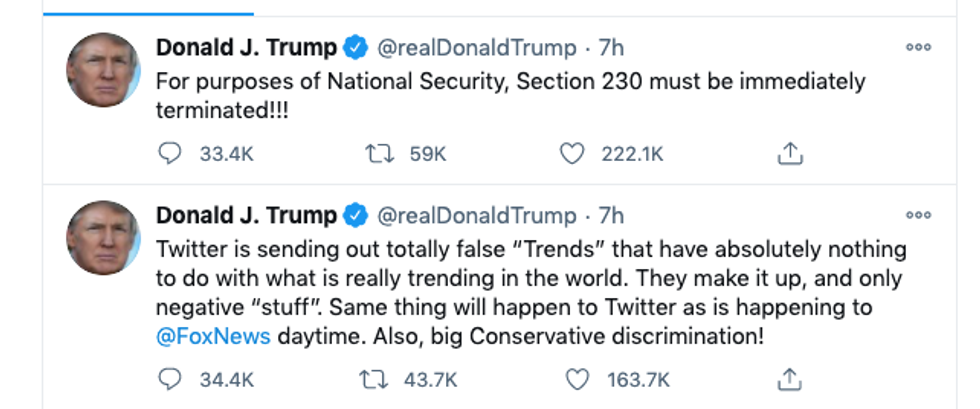Open second tweet's 7h timestamp
Screen dimensions: 980x409
click(612, 215)
